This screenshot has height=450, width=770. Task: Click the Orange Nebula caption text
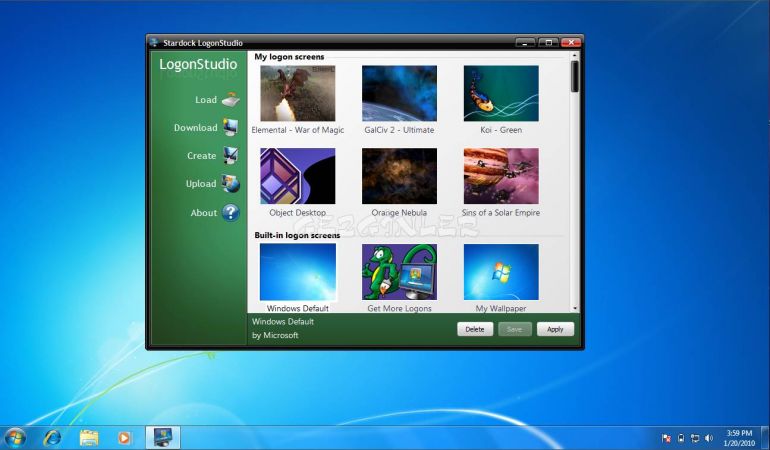(x=399, y=213)
